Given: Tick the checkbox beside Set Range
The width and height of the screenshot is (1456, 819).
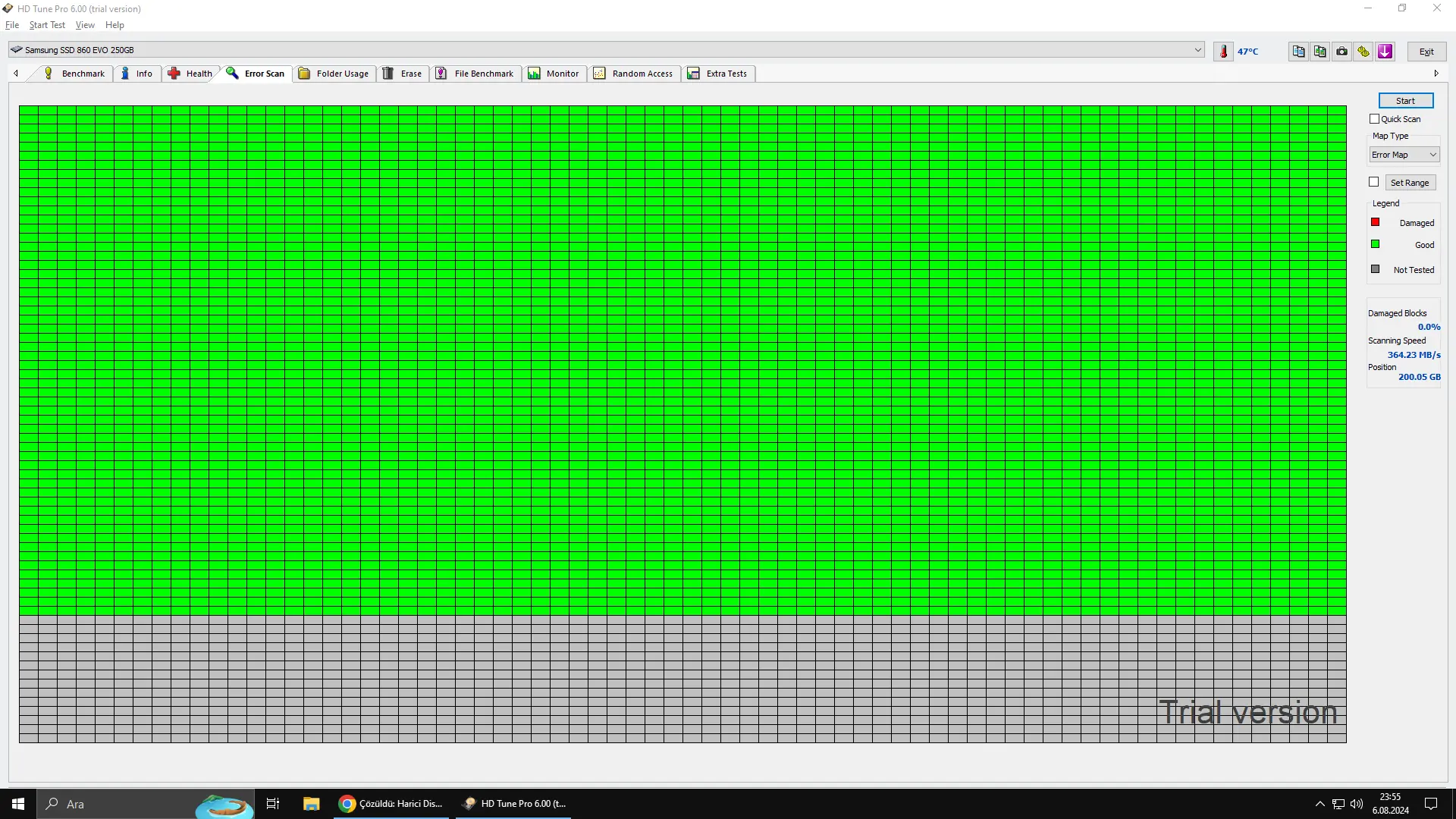Looking at the screenshot, I should pyautogui.click(x=1373, y=182).
